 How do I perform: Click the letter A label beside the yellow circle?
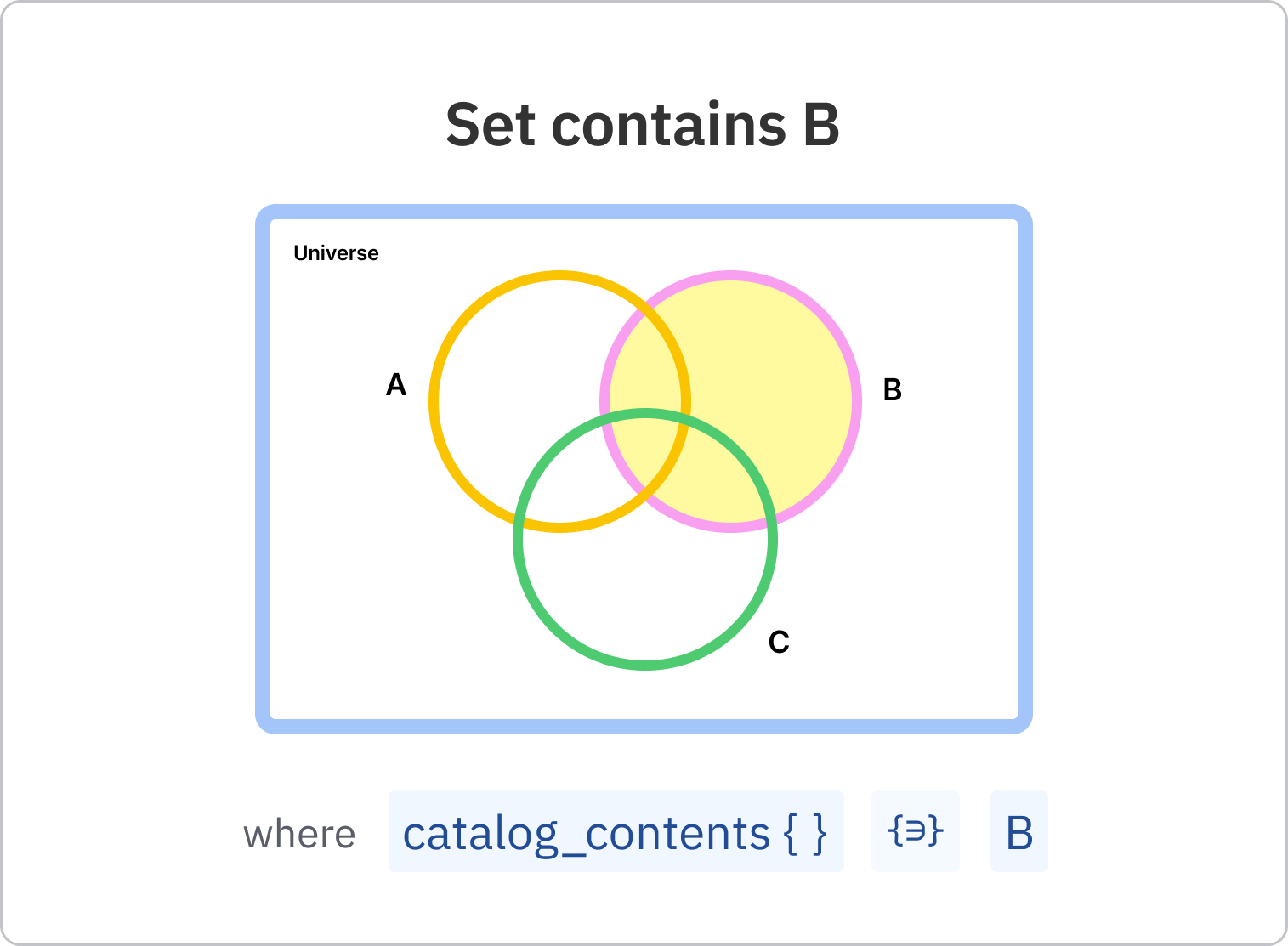click(396, 385)
